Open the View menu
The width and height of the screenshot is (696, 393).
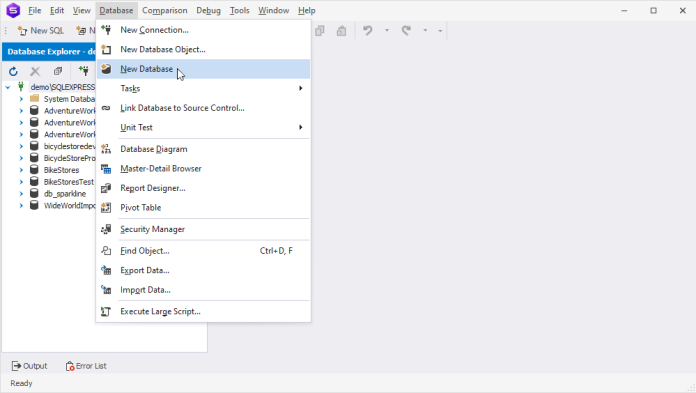pyautogui.click(x=82, y=10)
